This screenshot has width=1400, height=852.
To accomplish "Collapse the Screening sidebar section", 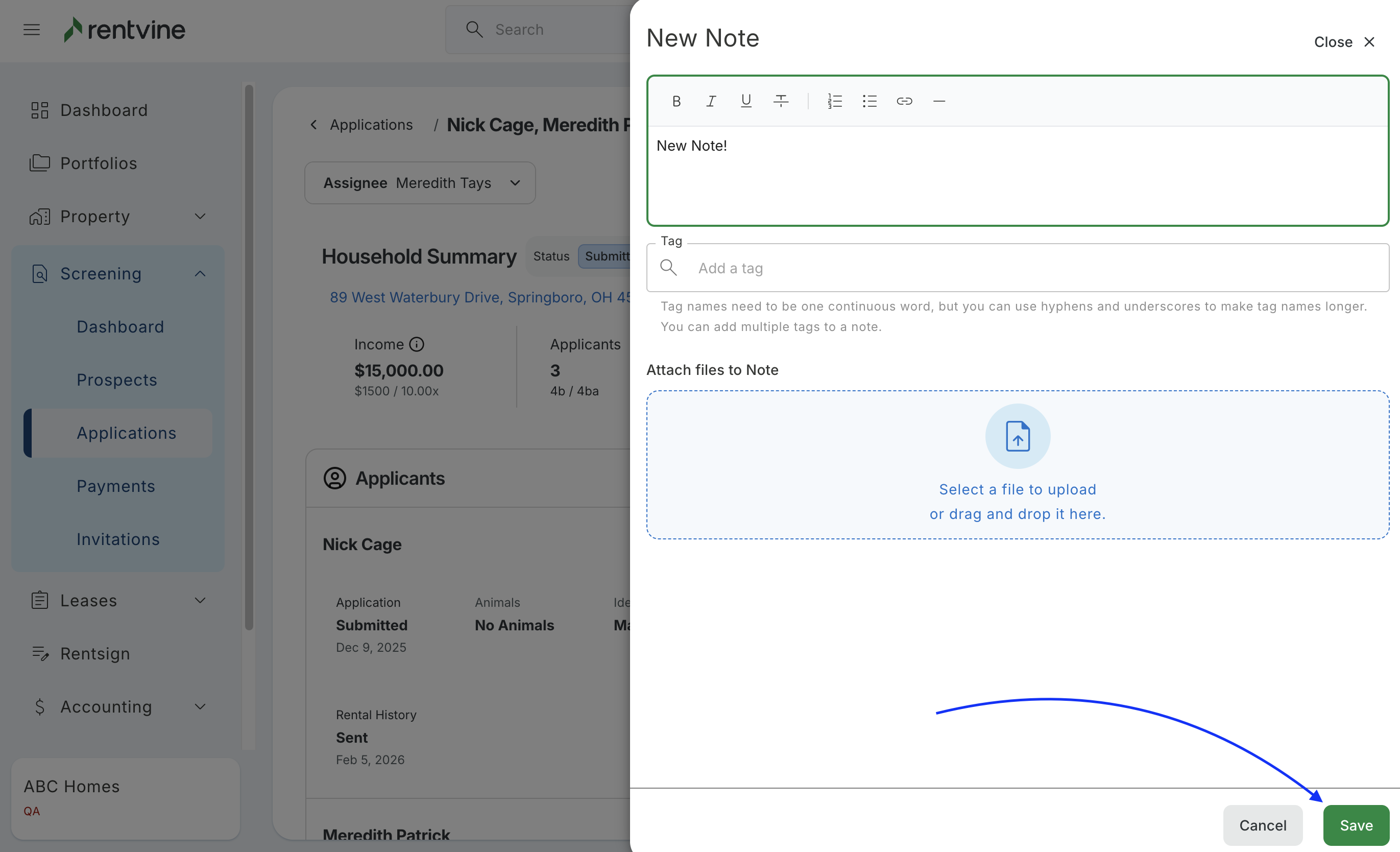I will click(200, 274).
